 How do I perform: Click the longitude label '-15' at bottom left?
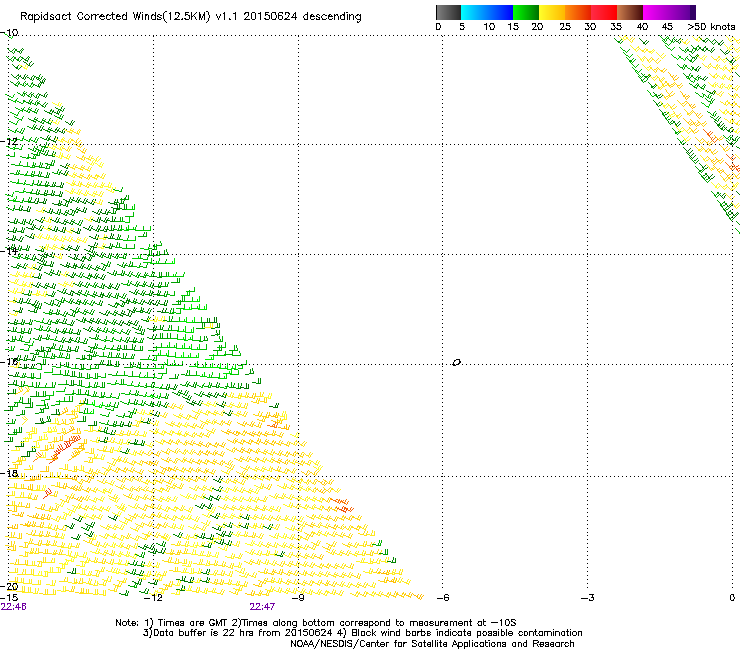9,598
